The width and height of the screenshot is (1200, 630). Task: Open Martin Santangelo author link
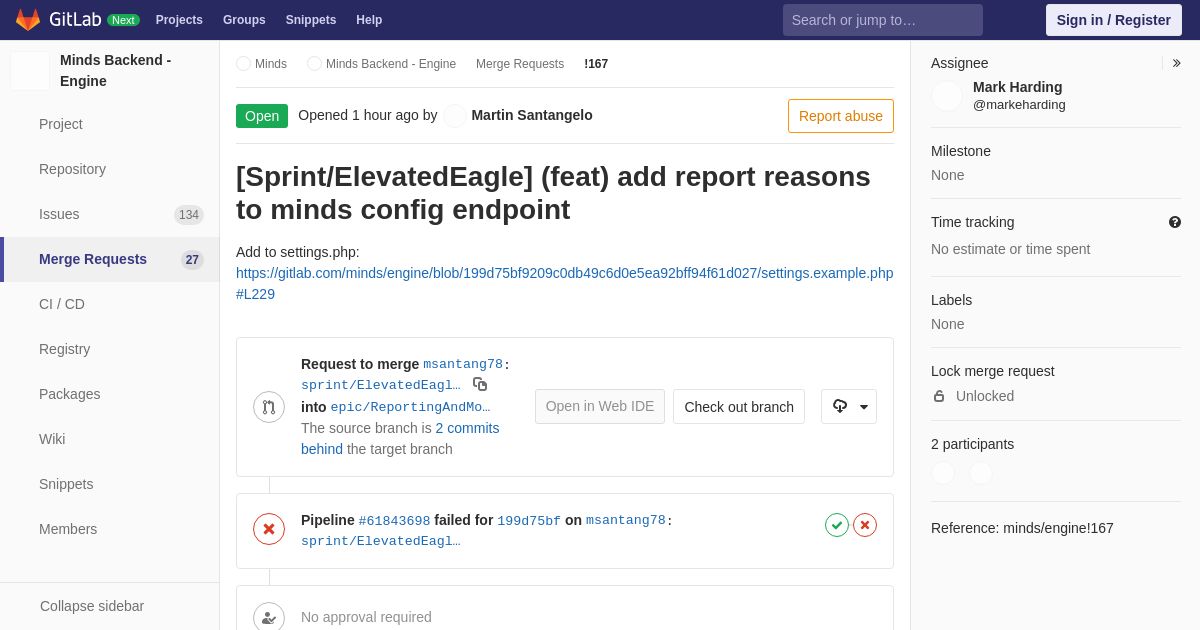tap(532, 115)
